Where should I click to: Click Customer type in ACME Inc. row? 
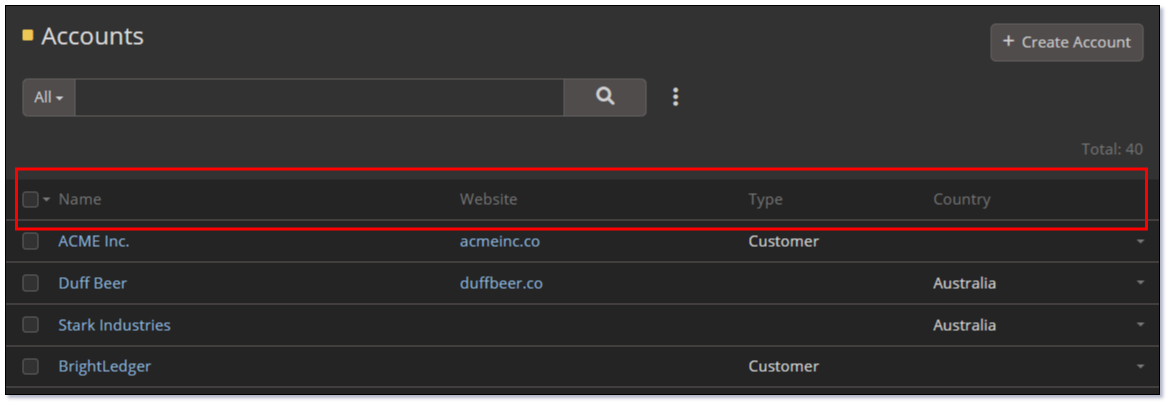tap(783, 241)
